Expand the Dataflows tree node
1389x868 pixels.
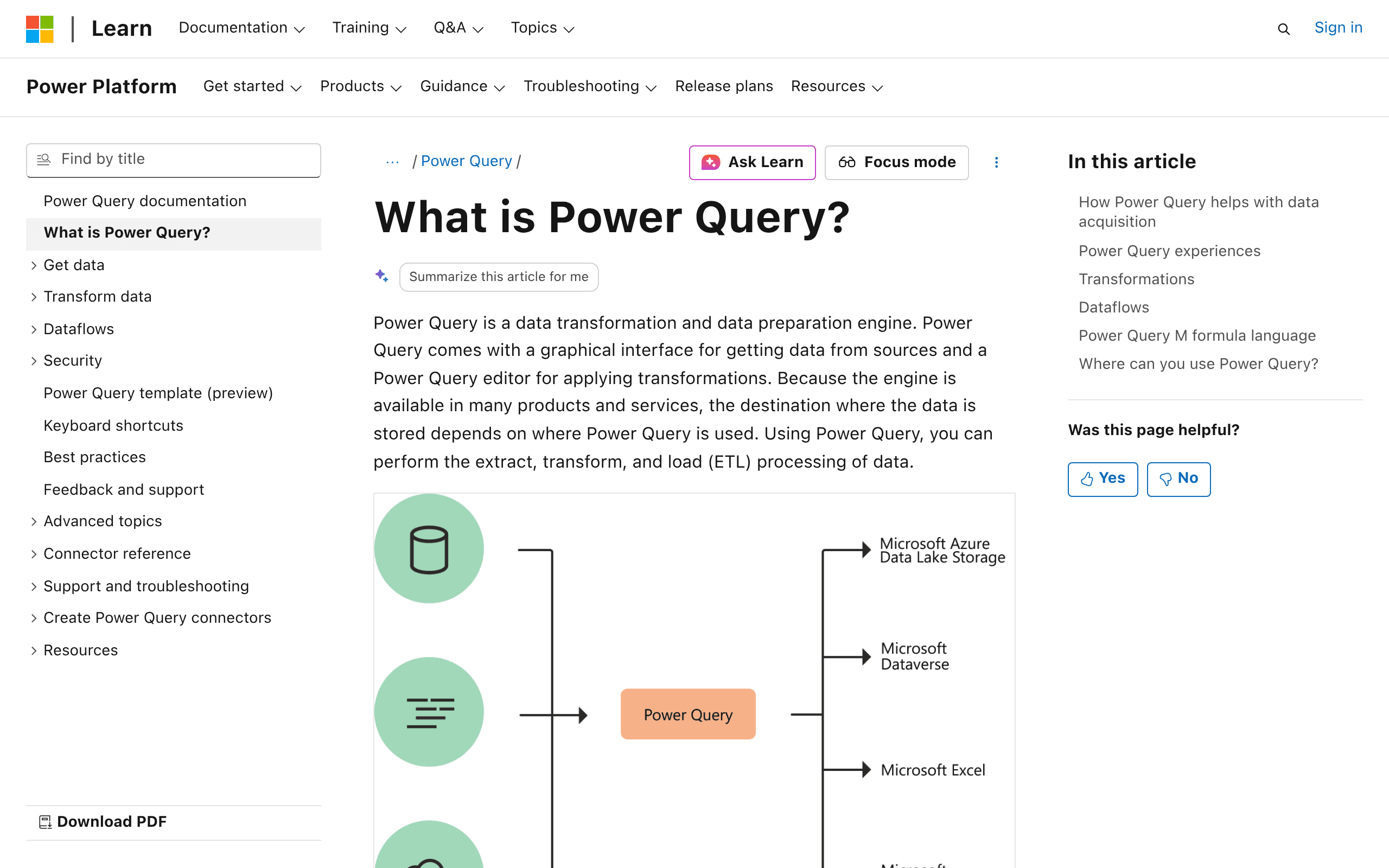pyautogui.click(x=34, y=329)
